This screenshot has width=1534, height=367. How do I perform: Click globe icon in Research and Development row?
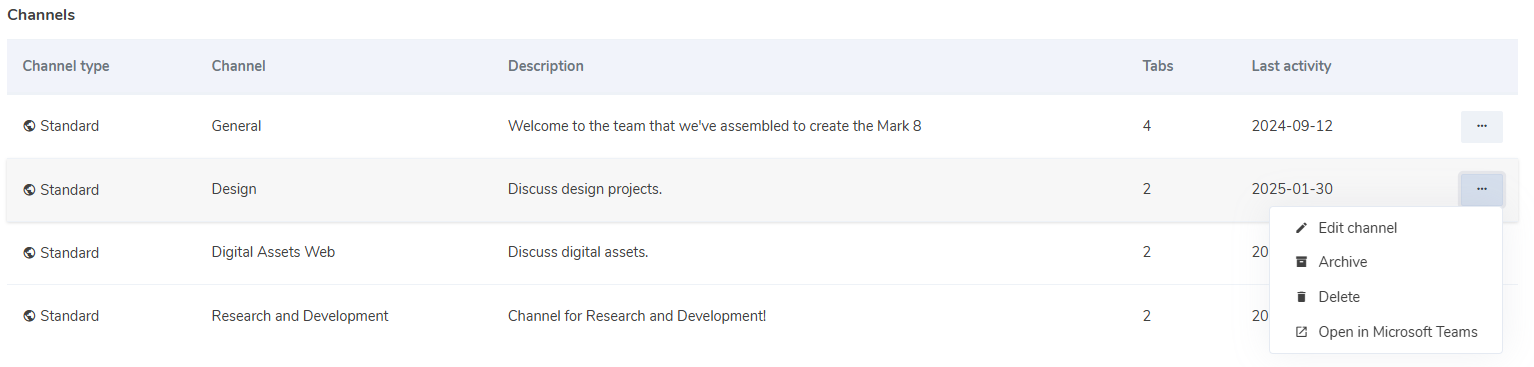tap(29, 316)
